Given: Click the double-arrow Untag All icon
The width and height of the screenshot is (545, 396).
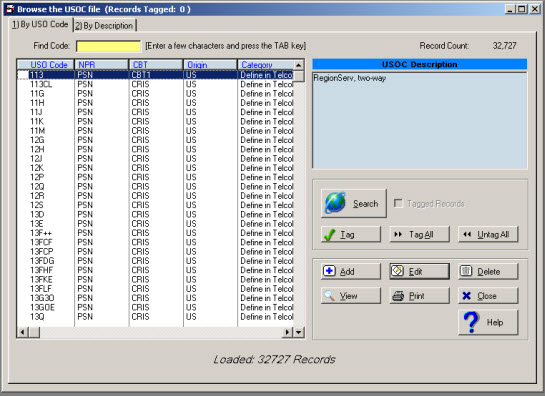Looking at the screenshot, I should [467, 234].
